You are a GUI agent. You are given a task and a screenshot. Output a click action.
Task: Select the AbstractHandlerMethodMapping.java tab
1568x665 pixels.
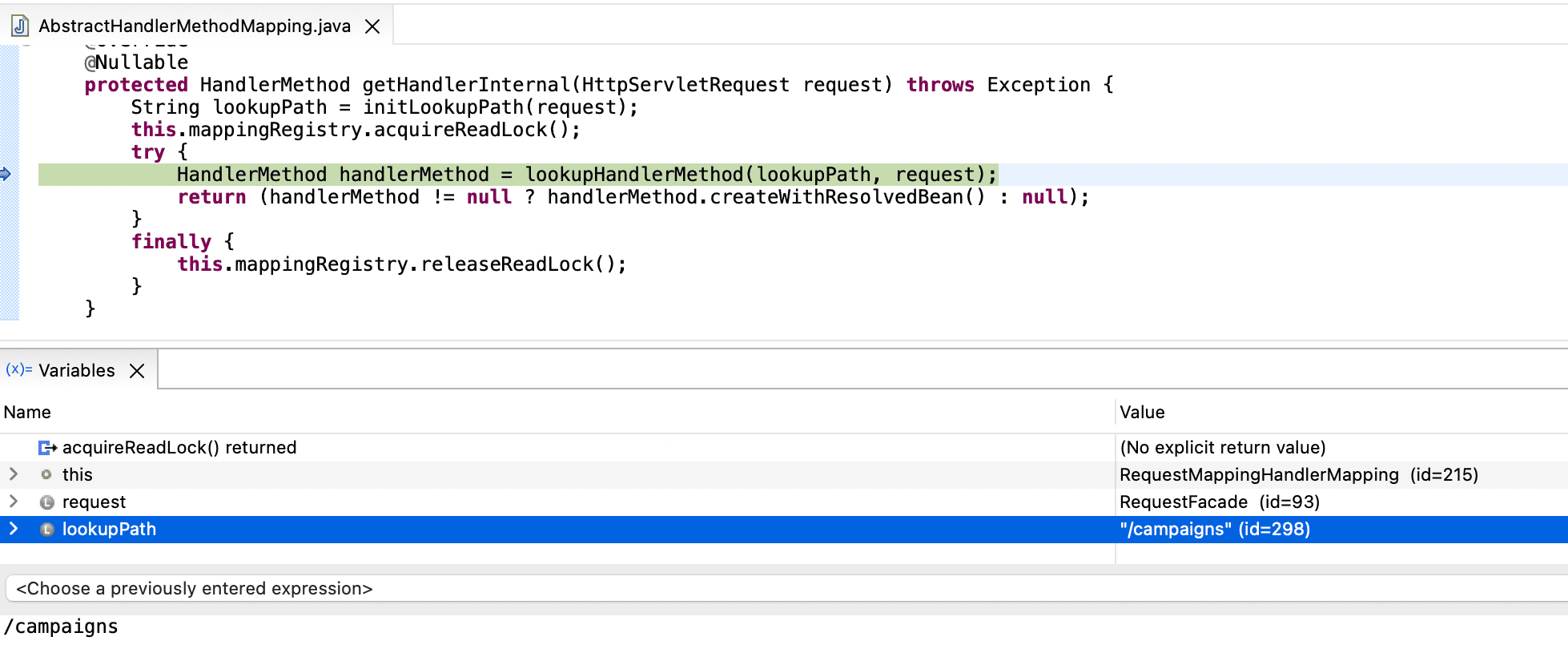[x=195, y=26]
